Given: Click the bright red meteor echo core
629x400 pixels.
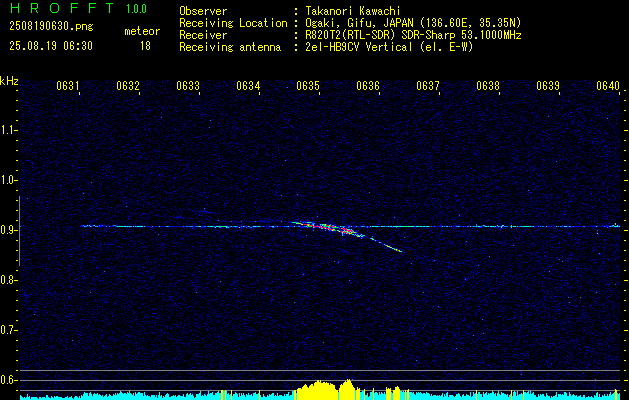Looking at the screenshot, I should coord(327,227).
